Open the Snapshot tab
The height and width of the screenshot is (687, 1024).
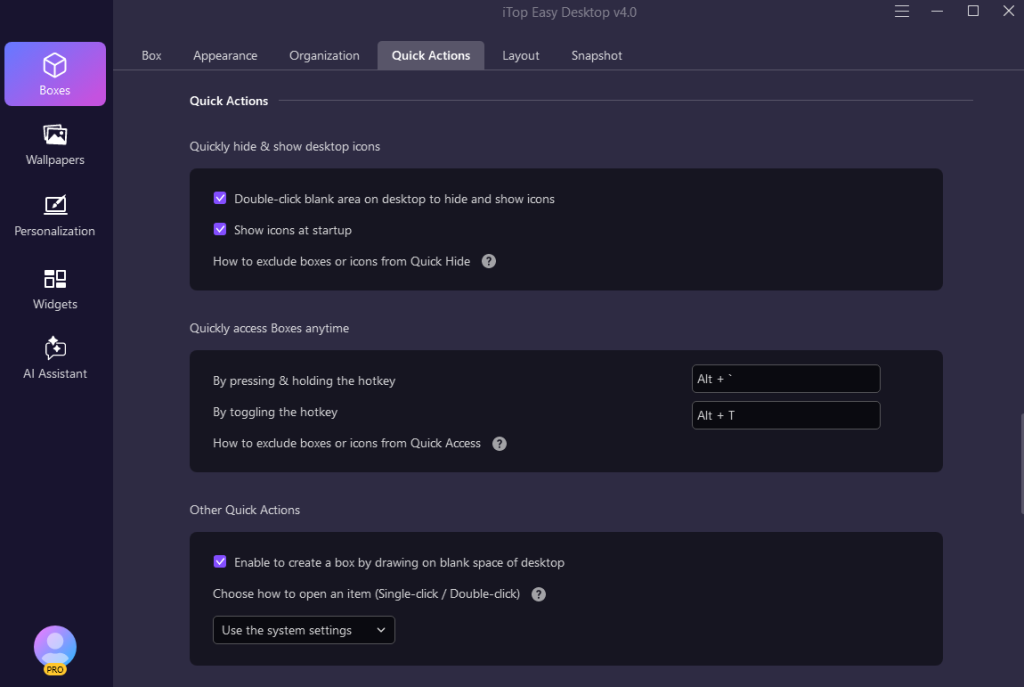point(596,56)
